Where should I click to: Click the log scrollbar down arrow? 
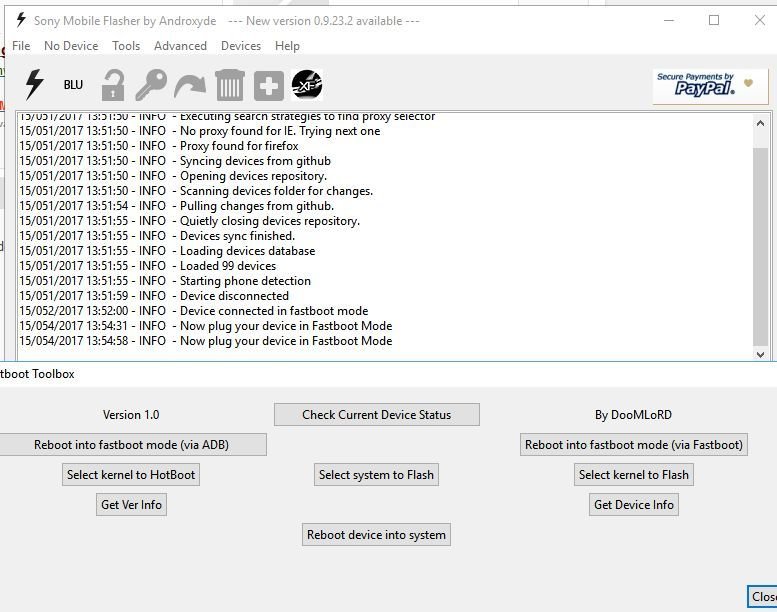click(x=761, y=354)
